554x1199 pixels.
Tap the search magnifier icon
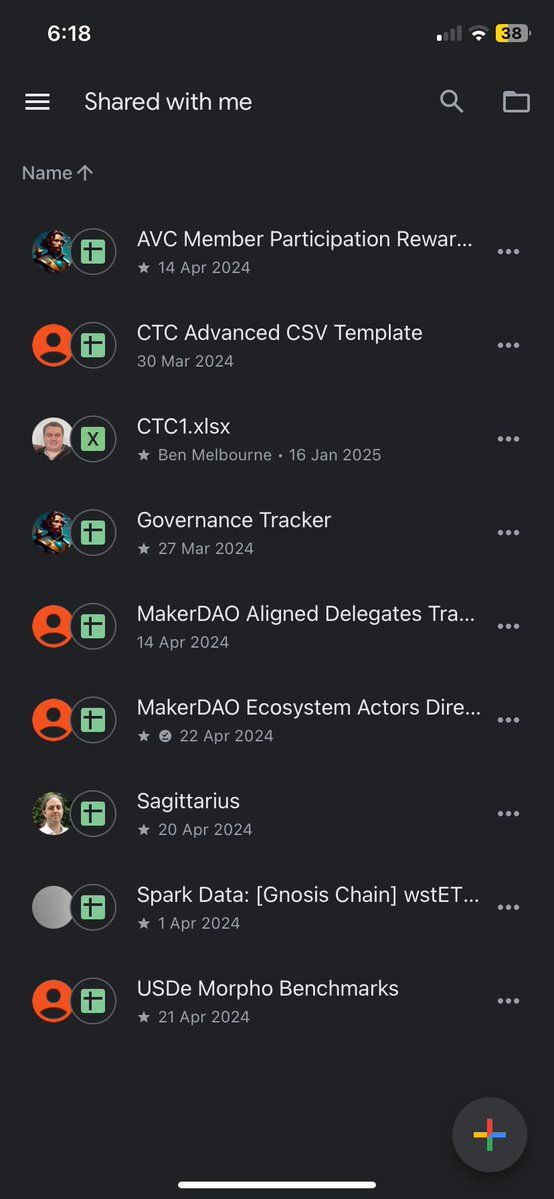451,101
